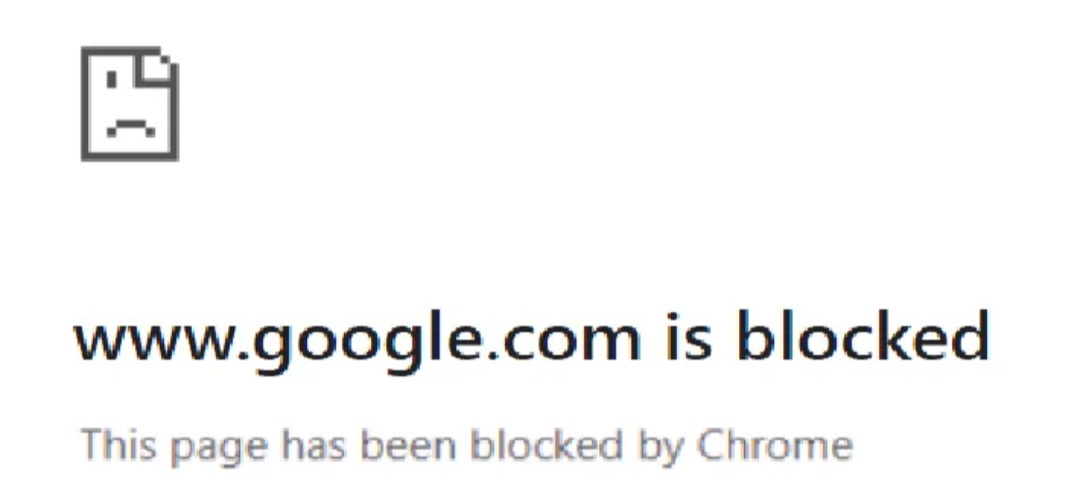This screenshot has height=493, width=1080.
Task: Click the word "is" in the heading
Action: [689, 336]
